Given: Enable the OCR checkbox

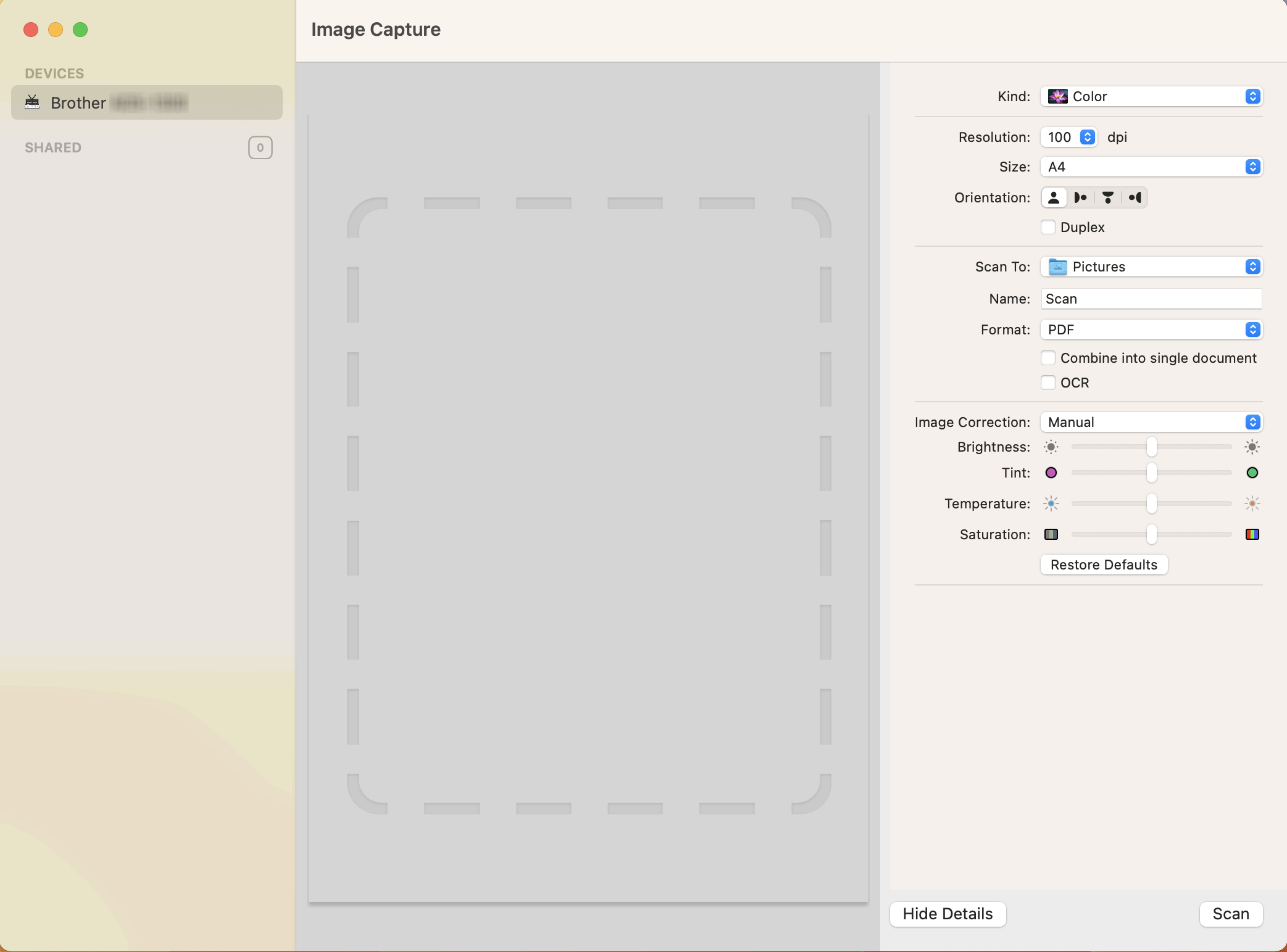Looking at the screenshot, I should click(1048, 383).
